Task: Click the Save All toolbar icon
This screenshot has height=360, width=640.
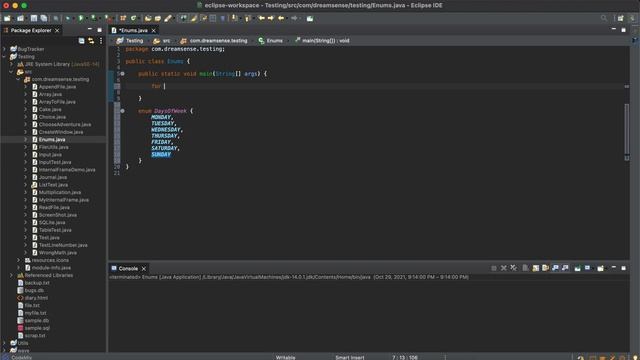Action: tap(44, 18)
